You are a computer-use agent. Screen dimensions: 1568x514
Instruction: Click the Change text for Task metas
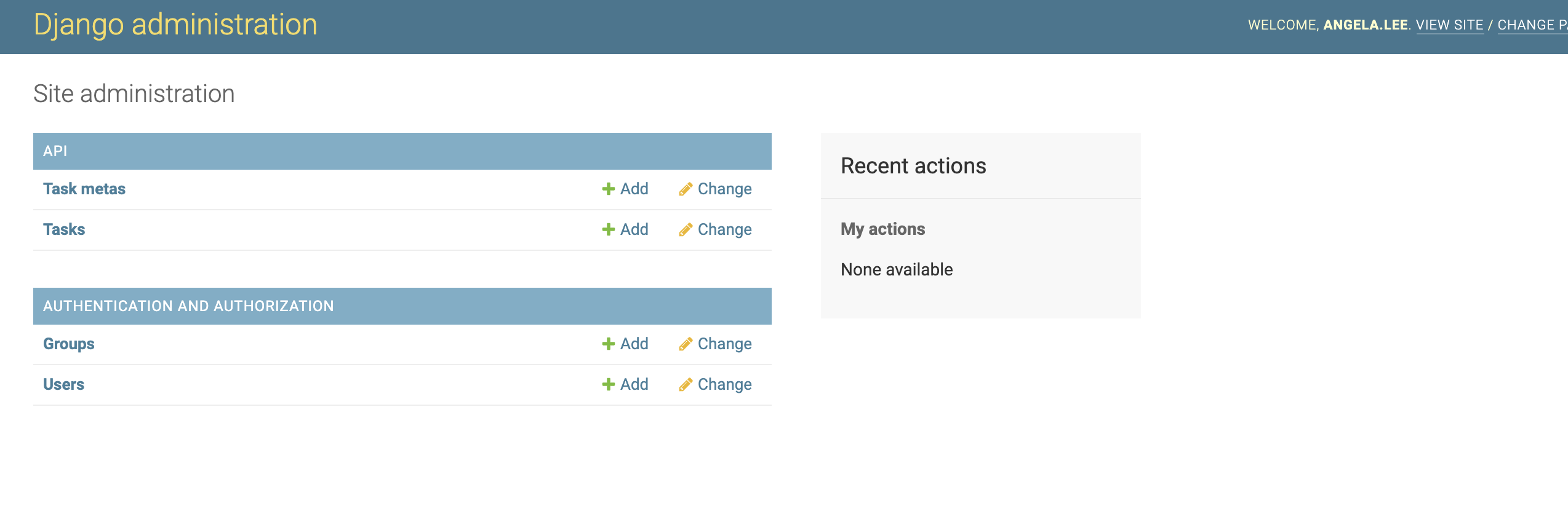pos(725,189)
